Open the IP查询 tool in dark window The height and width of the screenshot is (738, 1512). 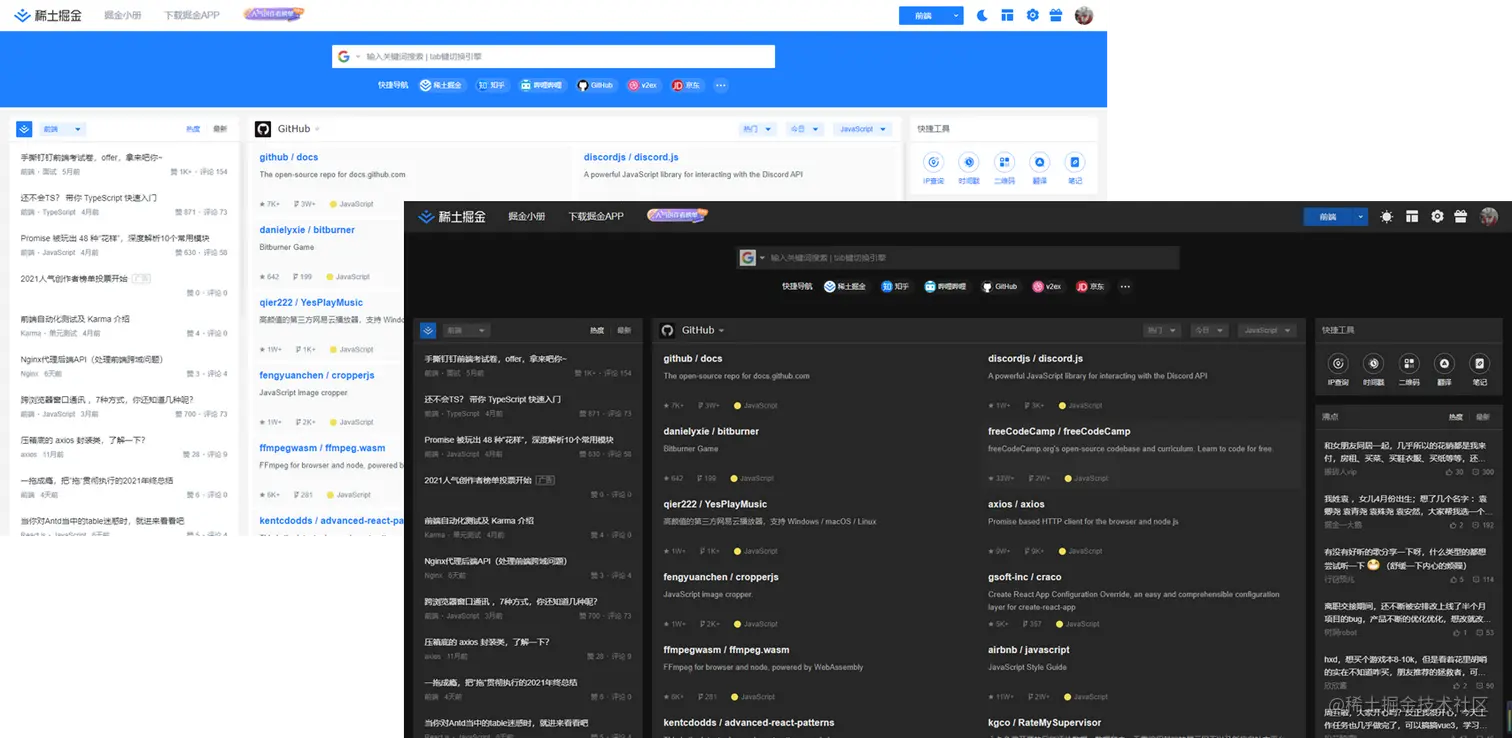(1338, 369)
